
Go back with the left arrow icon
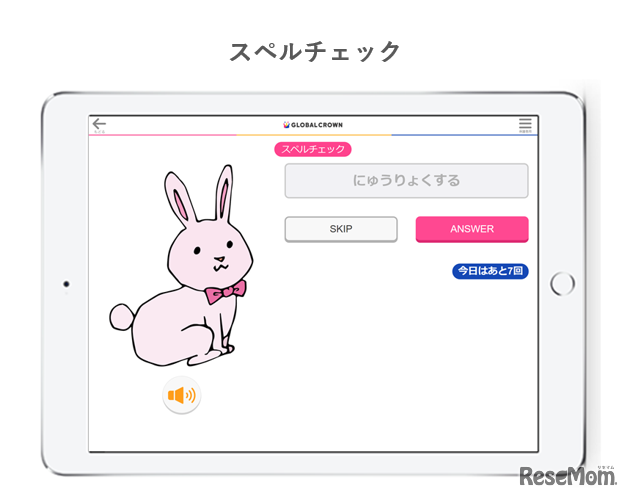coord(99,124)
